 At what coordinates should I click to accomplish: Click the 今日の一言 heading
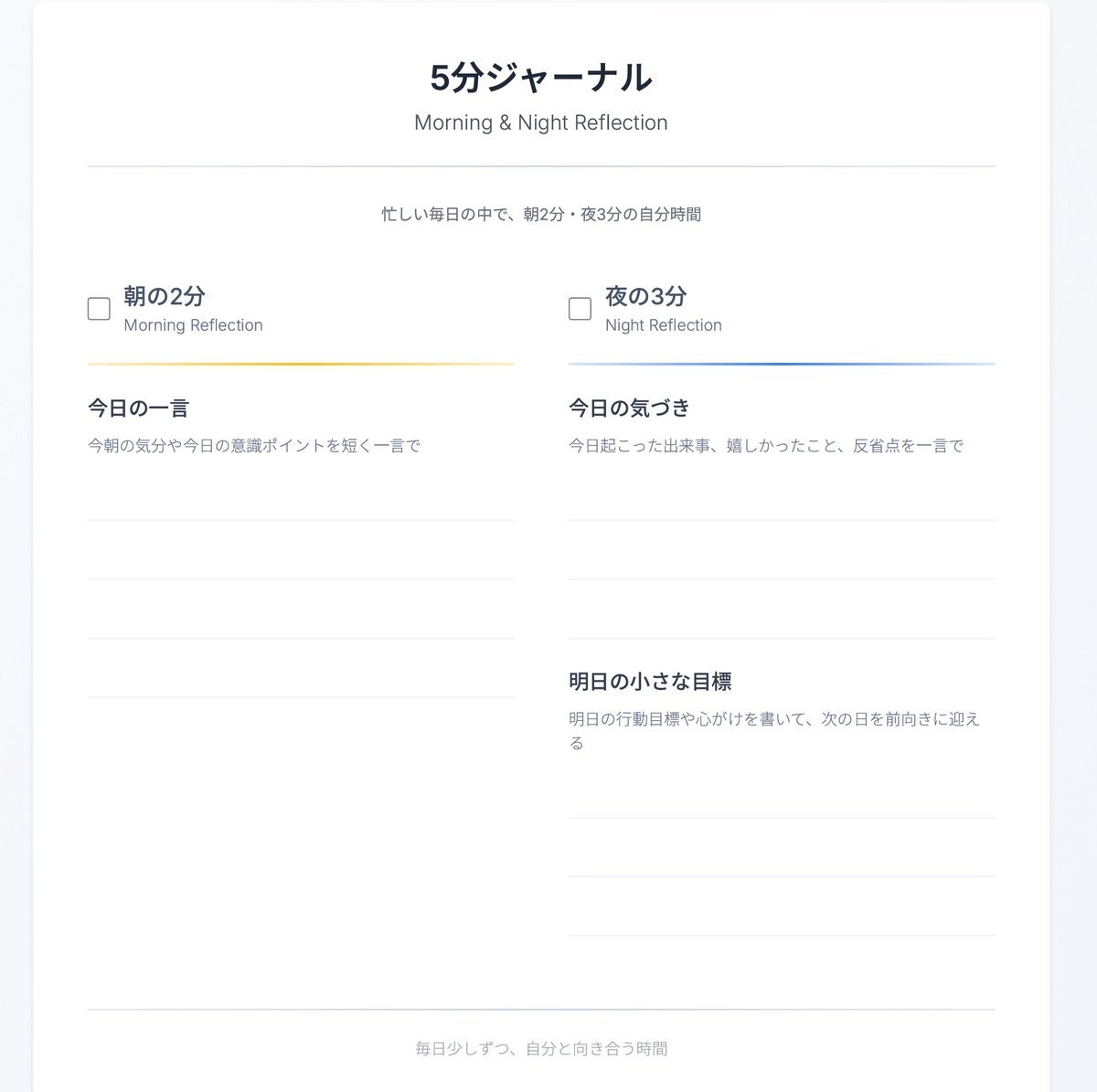138,408
